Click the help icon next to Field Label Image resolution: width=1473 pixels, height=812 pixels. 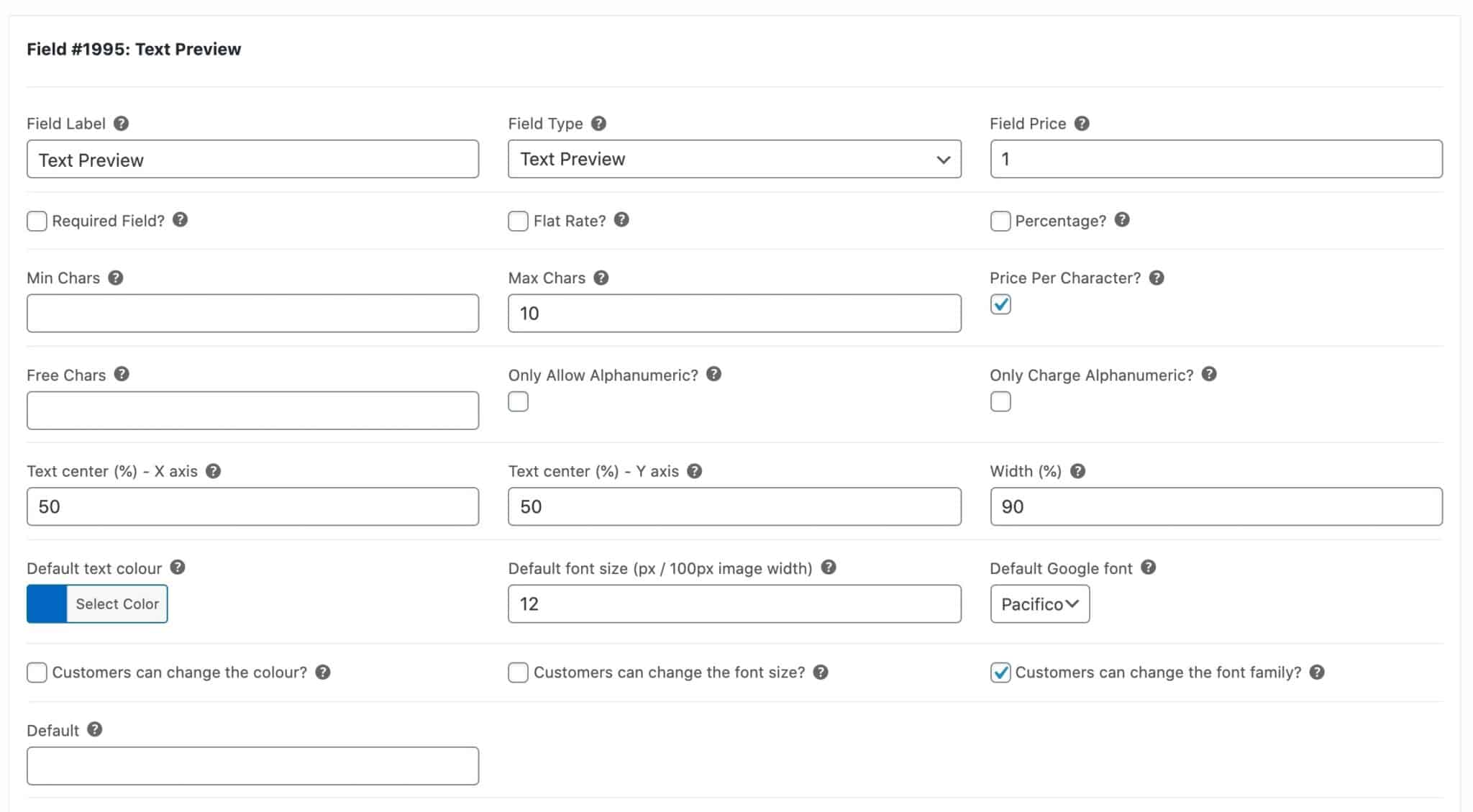121,123
